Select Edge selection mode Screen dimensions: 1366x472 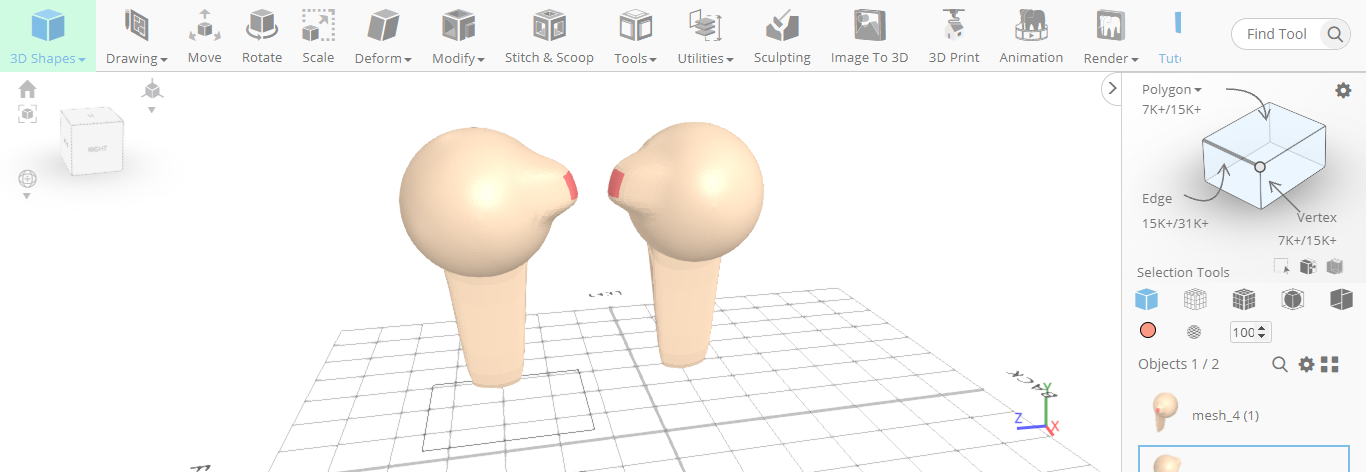click(1157, 199)
